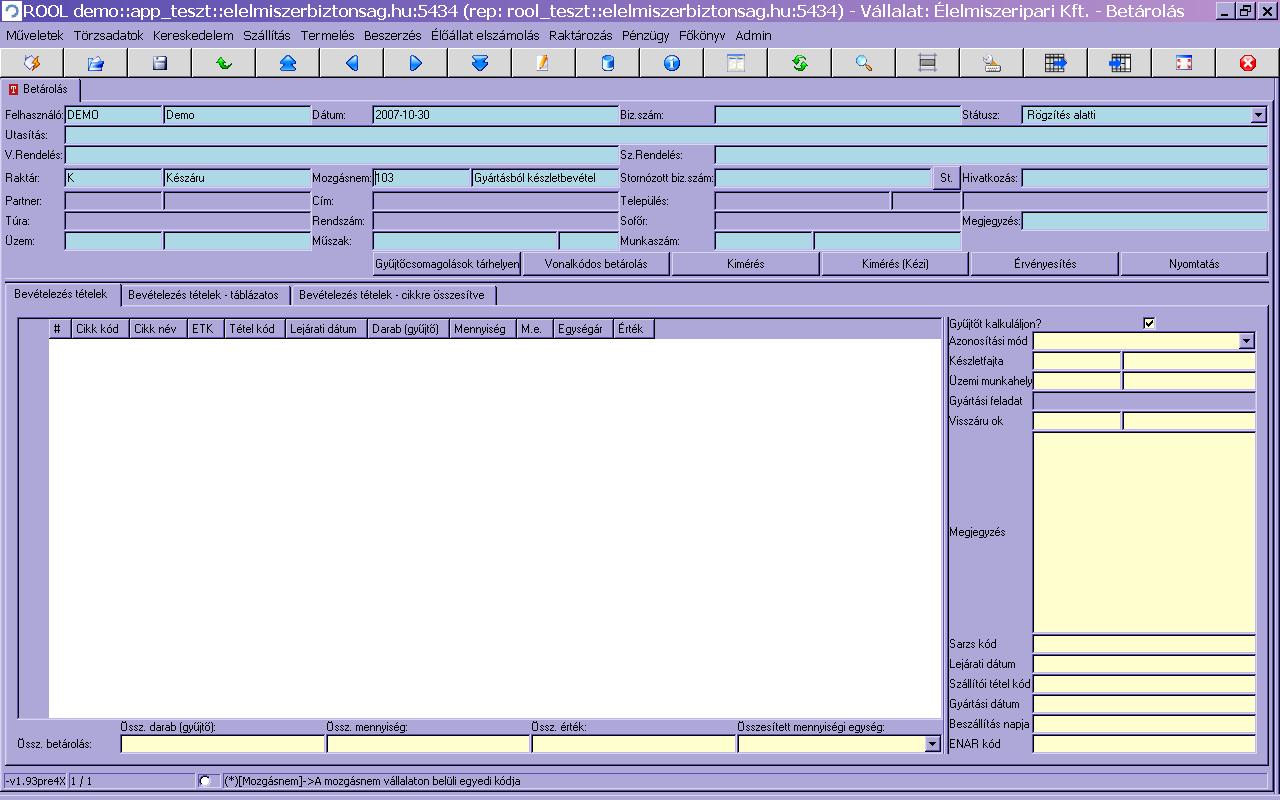Click the blue info circle icon

(x=672, y=63)
